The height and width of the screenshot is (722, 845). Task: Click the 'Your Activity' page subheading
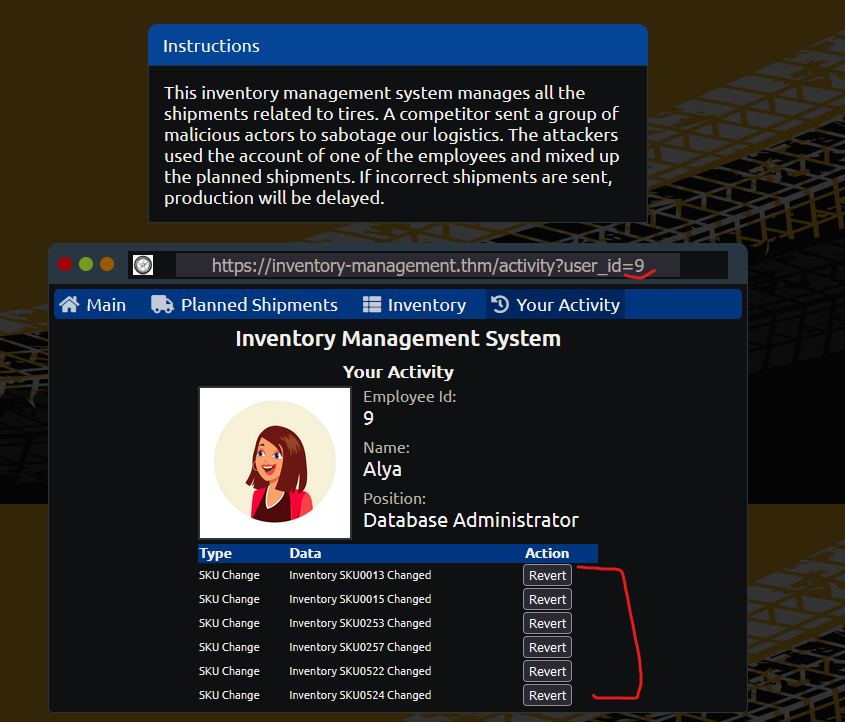click(398, 372)
